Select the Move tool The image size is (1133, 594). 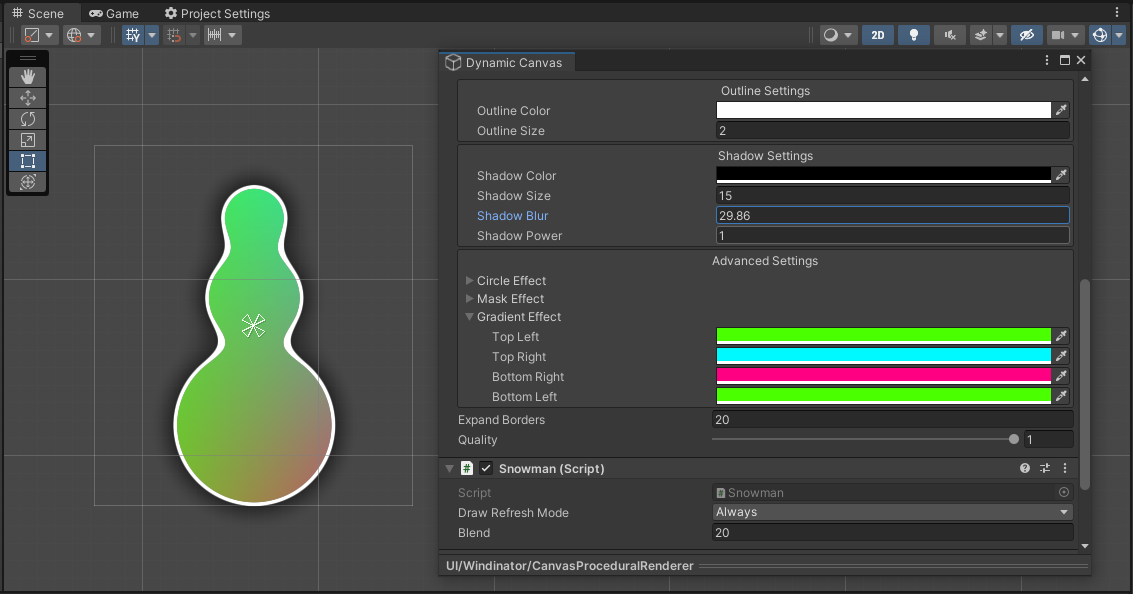pyautogui.click(x=27, y=98)
